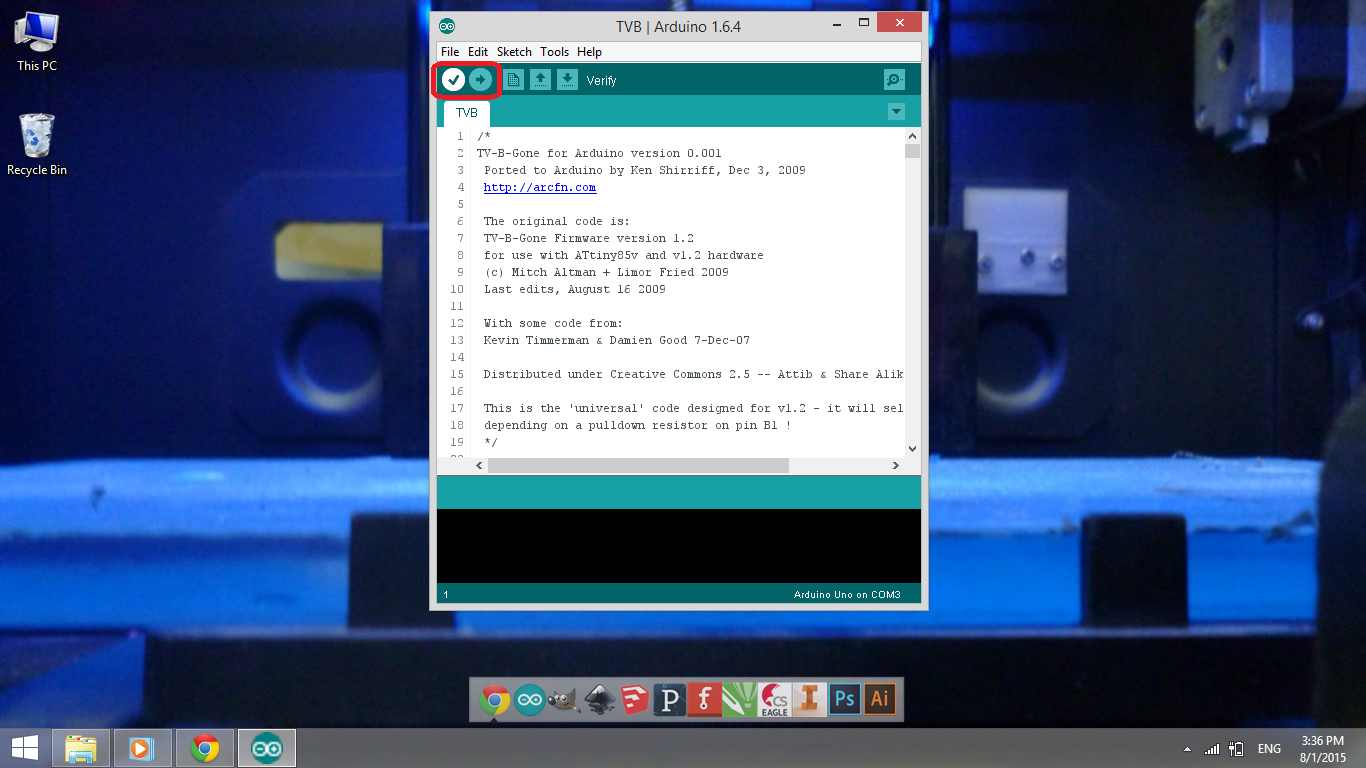The image size is (1366, 768).
Task: Open Chrome on the taskbar
Action: 205,748
